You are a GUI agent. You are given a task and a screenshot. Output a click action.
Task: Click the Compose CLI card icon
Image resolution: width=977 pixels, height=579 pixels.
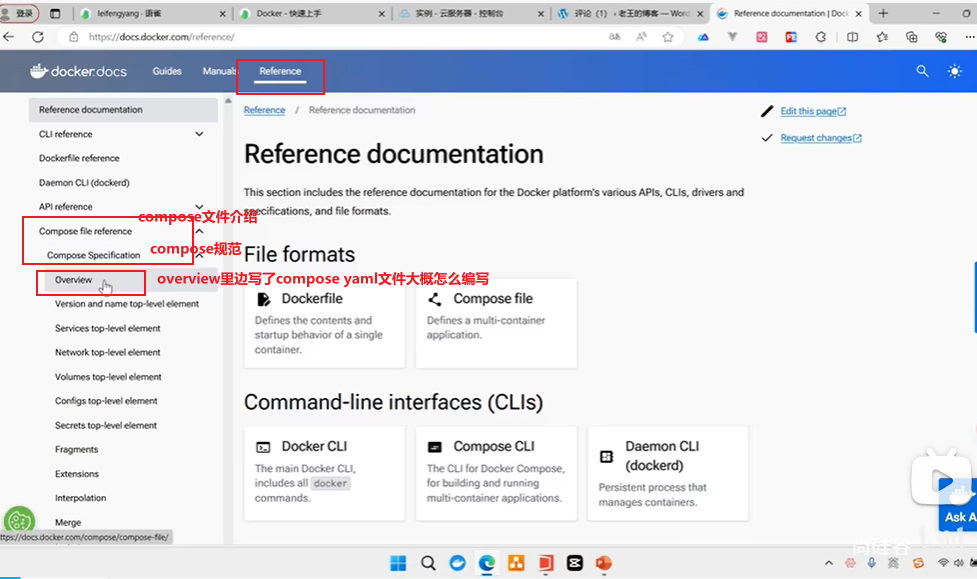[435, 447]
